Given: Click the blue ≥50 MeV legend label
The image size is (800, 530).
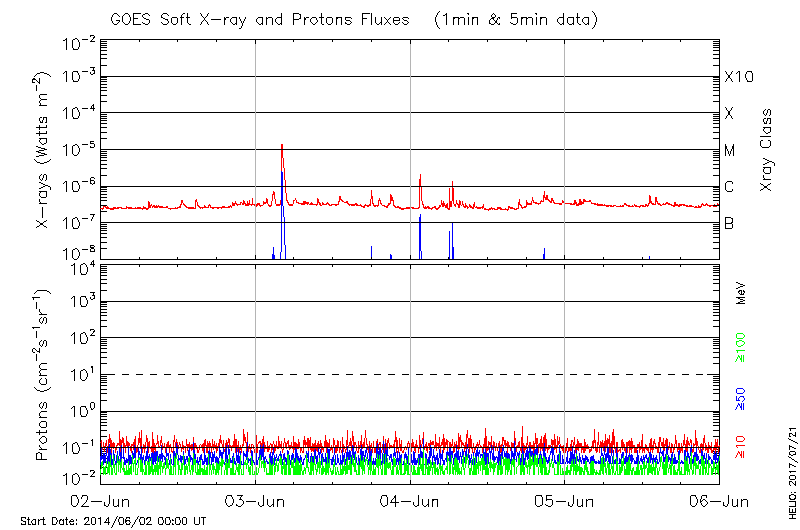Looking at the screenshot, I should (x=741, y=398).
